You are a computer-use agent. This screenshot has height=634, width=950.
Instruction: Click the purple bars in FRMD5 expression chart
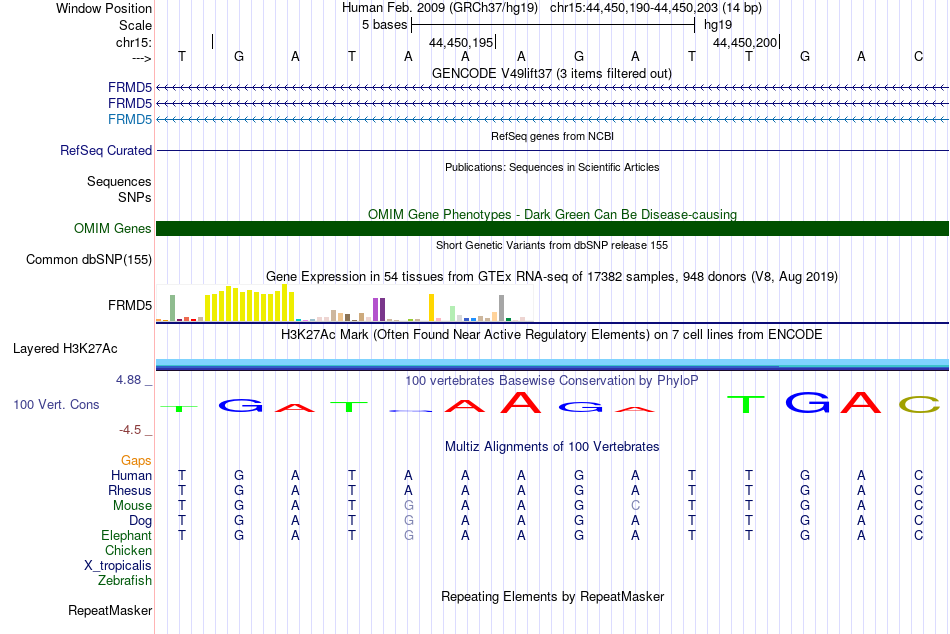pos(379,309)
